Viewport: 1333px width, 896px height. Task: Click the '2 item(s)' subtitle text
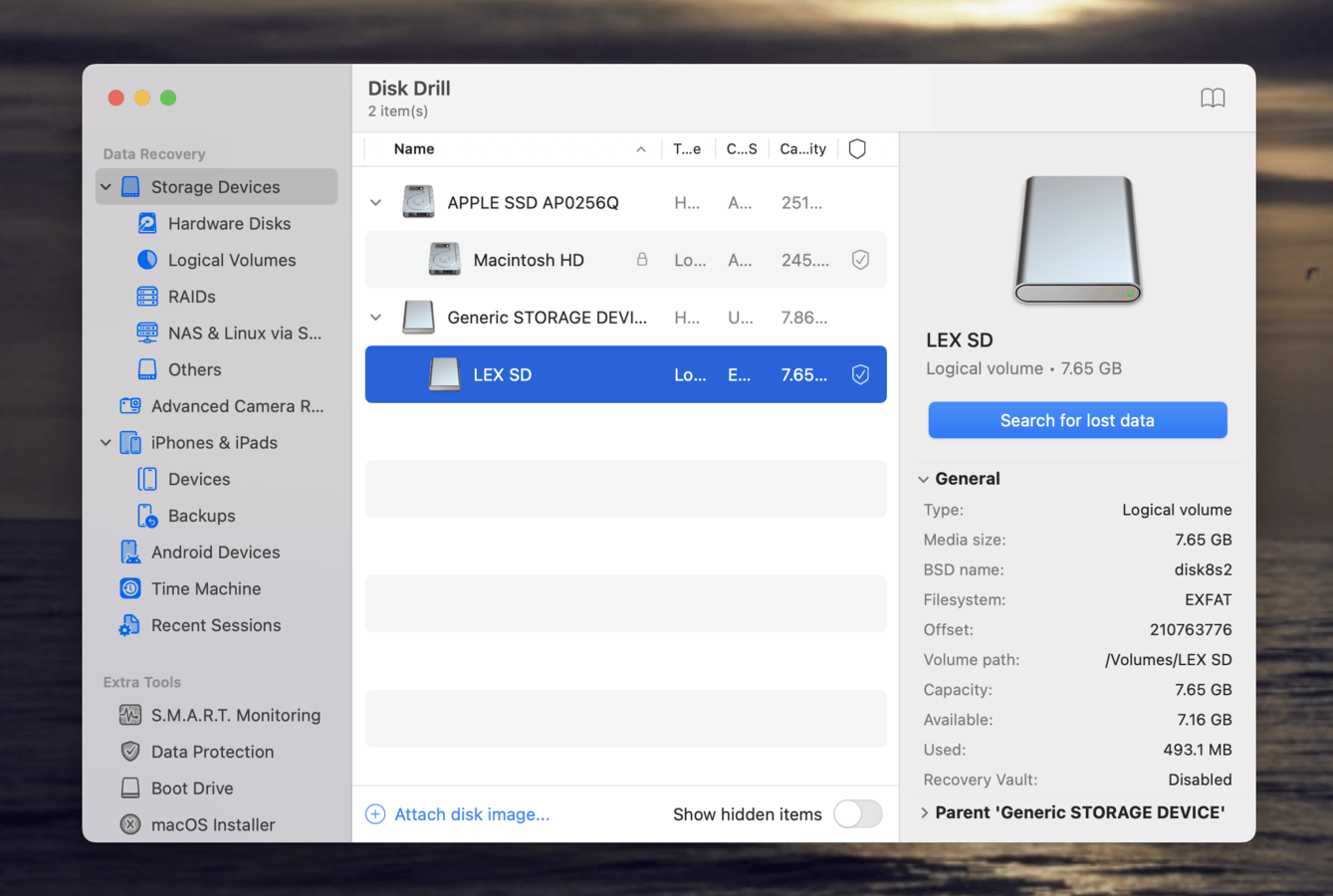pos(398,112)
